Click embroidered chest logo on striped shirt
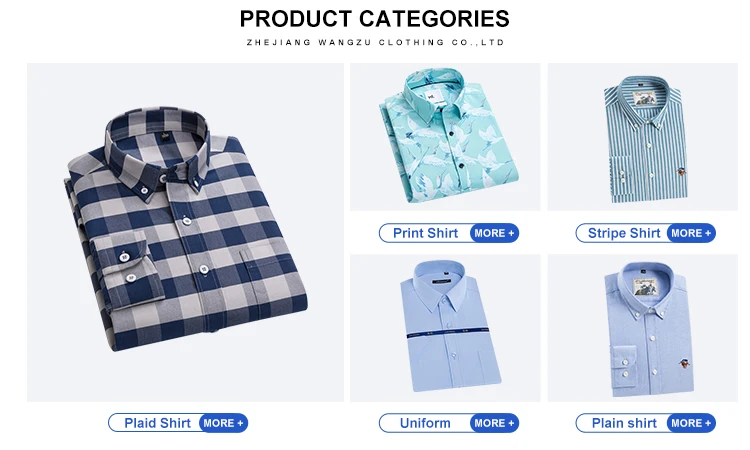 point(682,171)
